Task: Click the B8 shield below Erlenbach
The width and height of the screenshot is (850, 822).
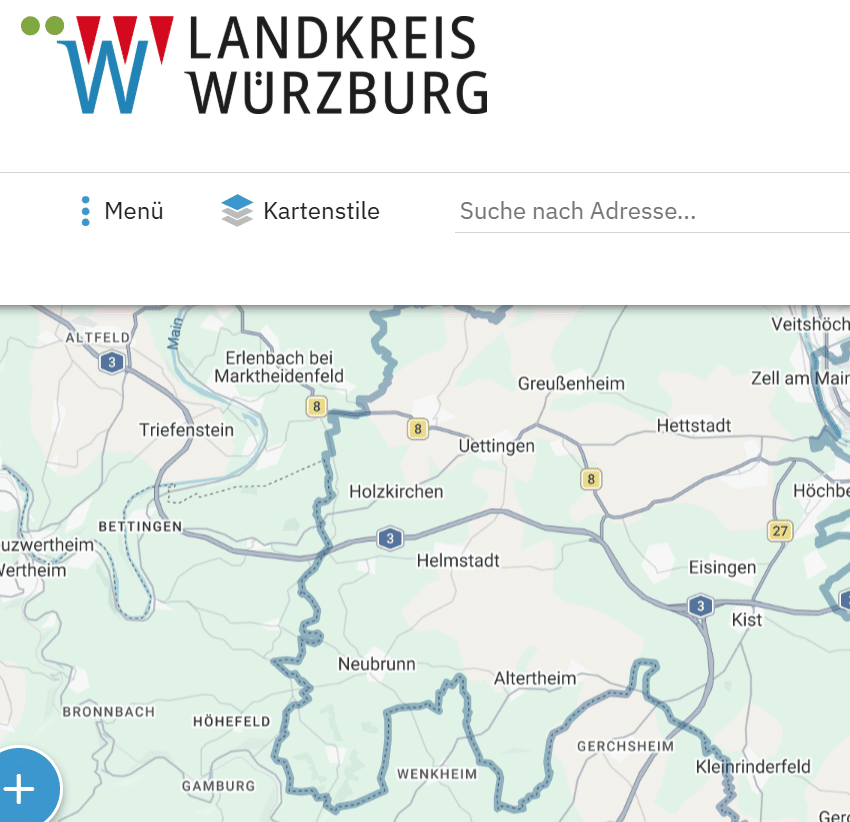Action: coord(317,406)
